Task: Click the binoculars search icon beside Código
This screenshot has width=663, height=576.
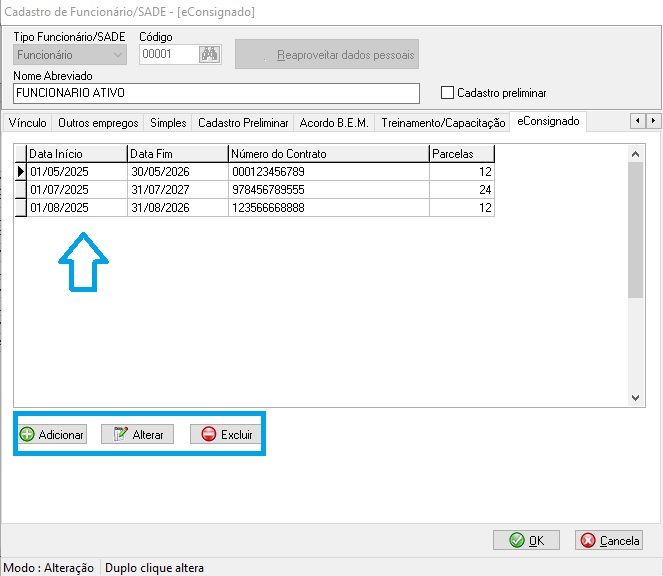Action: 210,54
